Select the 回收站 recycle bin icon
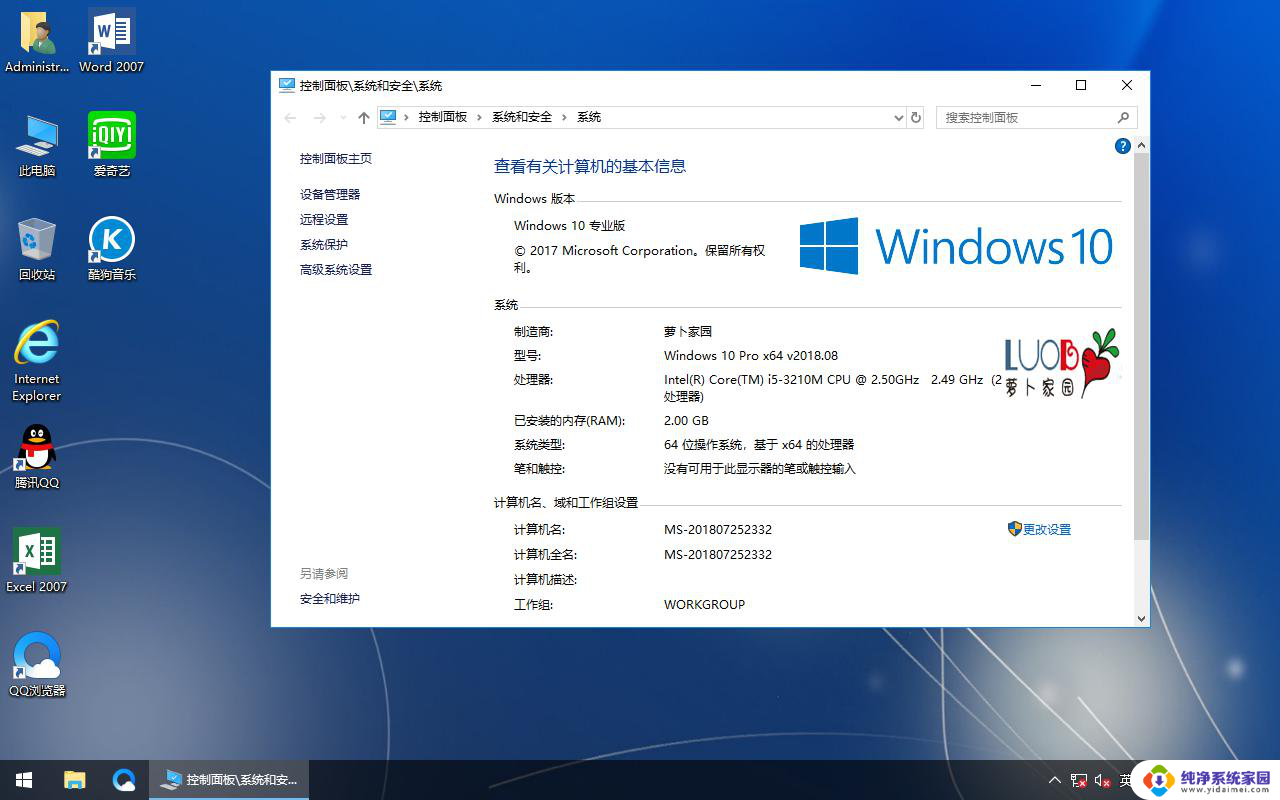The width and height of the screenshot is (1280, 800). pyautogui.click(x=37, y=250)
